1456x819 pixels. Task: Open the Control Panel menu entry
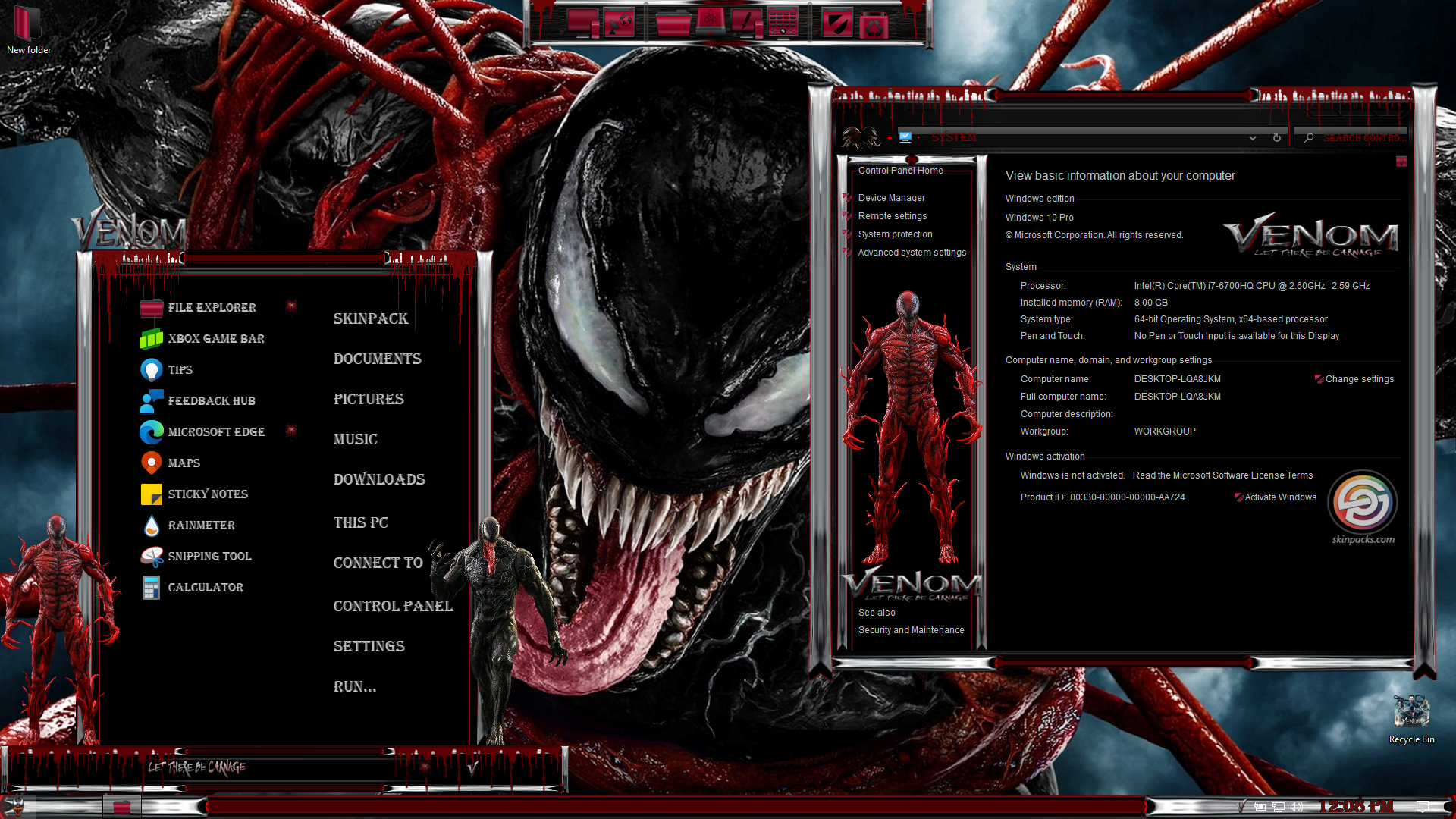tap(393, 606)
